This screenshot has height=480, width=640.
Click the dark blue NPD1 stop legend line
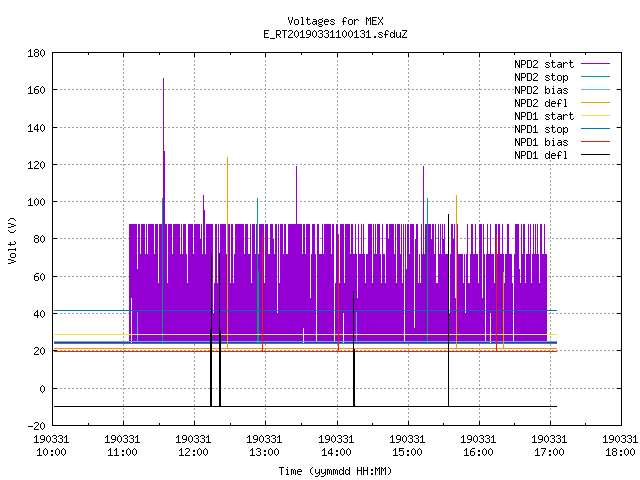(x=595, y=129)
